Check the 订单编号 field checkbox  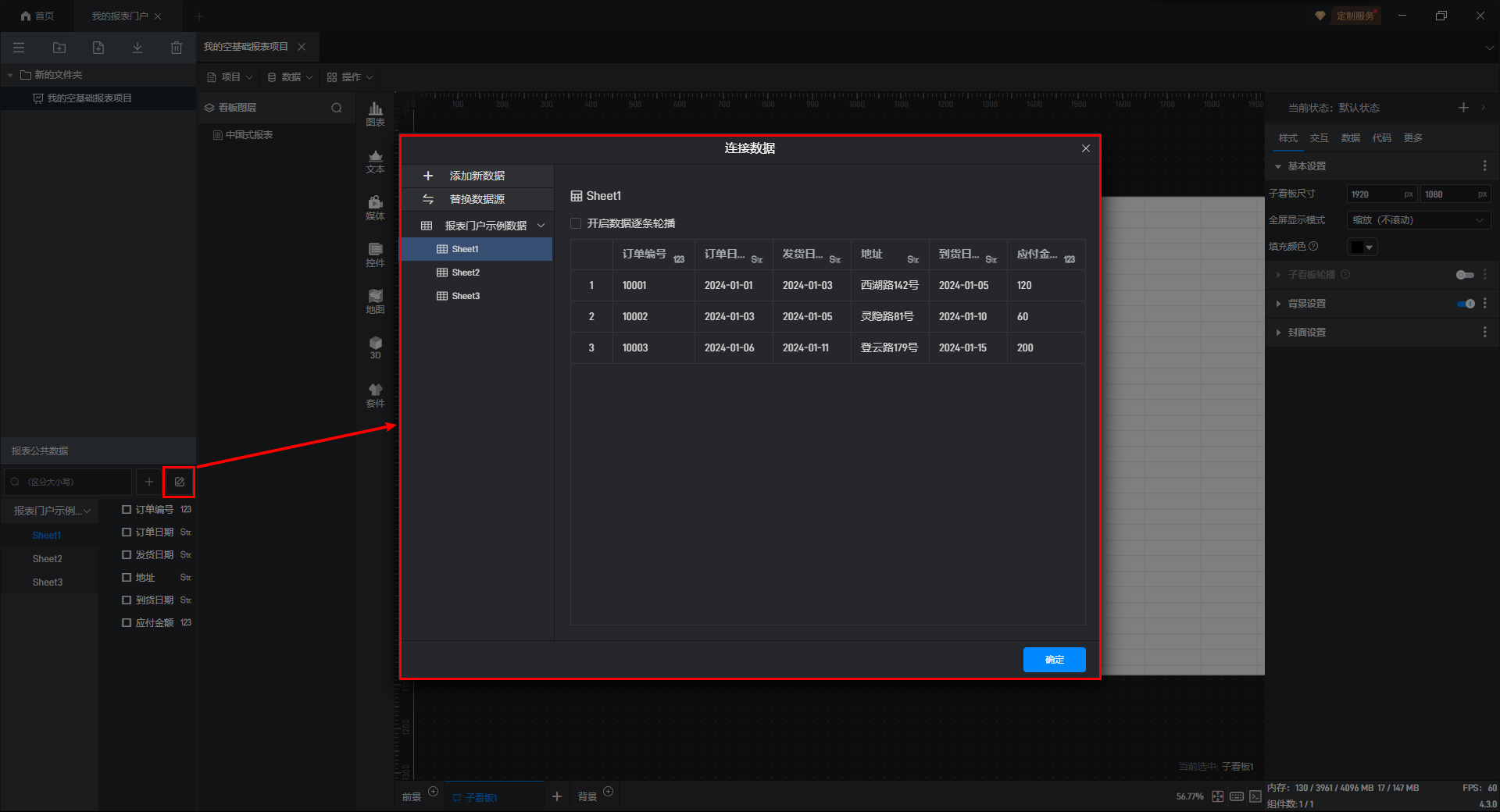coord(127,509)
